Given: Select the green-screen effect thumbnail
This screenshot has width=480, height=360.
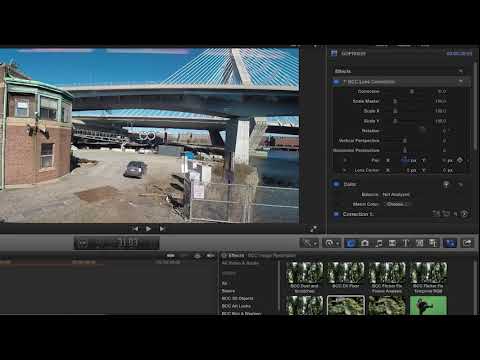Looking at the screenshot, I should [x=428, y=305].
